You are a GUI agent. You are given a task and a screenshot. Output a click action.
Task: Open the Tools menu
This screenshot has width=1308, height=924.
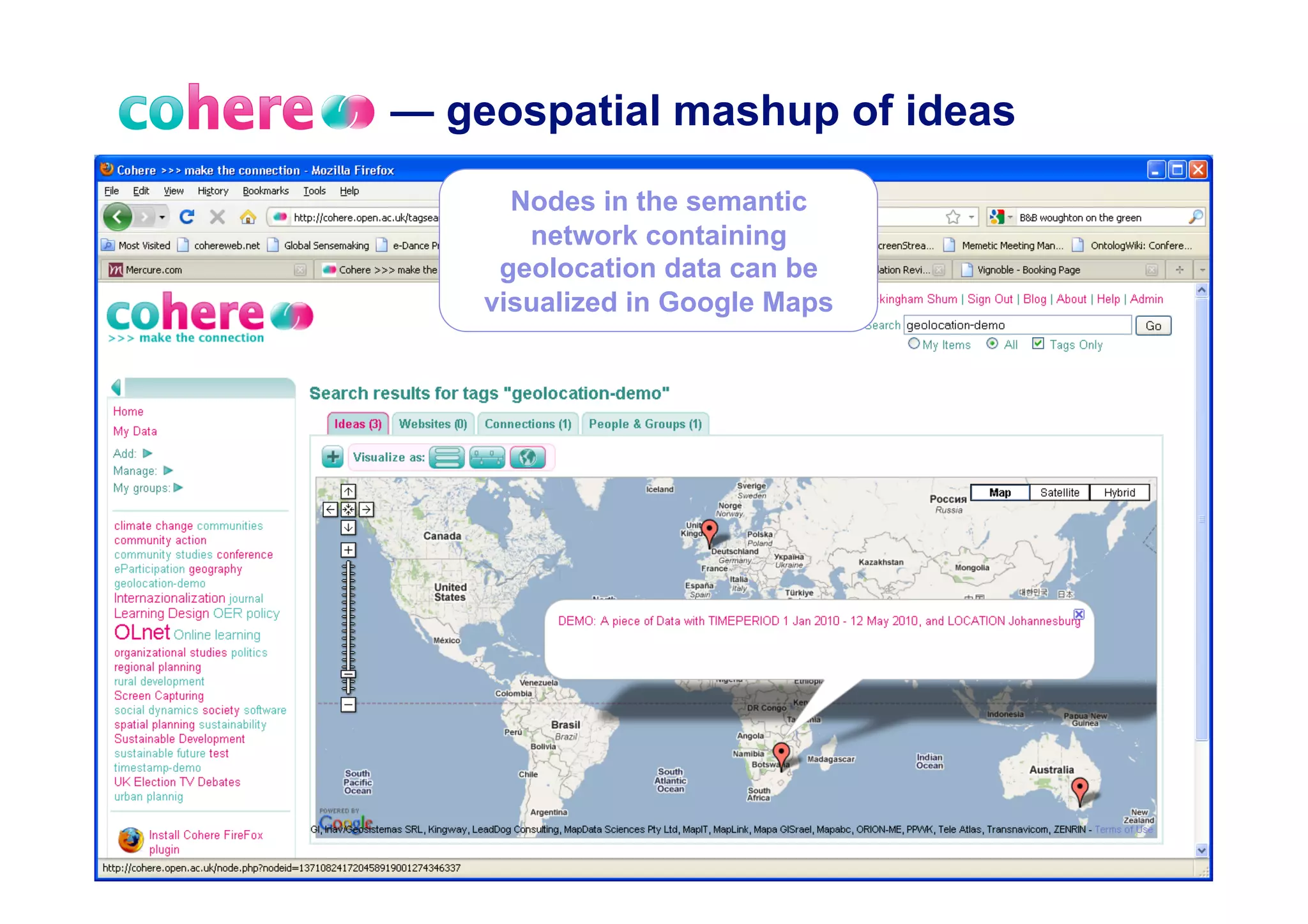coord(314,191)
